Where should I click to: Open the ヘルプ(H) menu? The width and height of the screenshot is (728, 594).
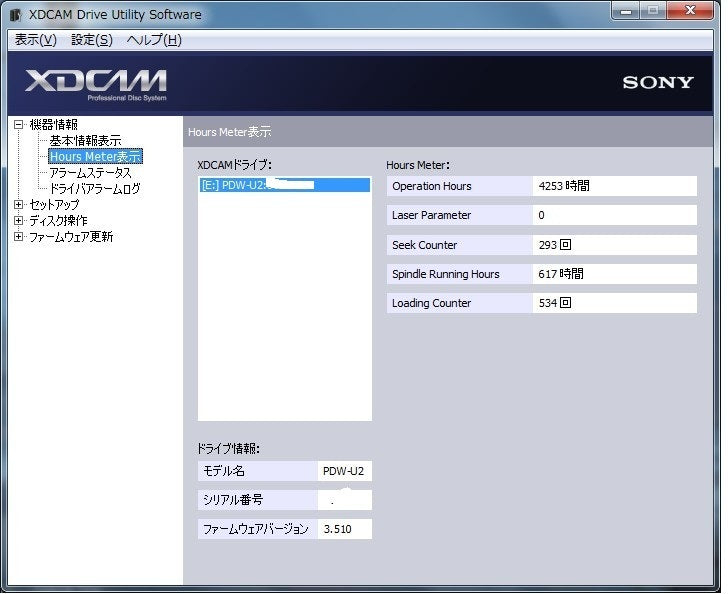point(154,40)
